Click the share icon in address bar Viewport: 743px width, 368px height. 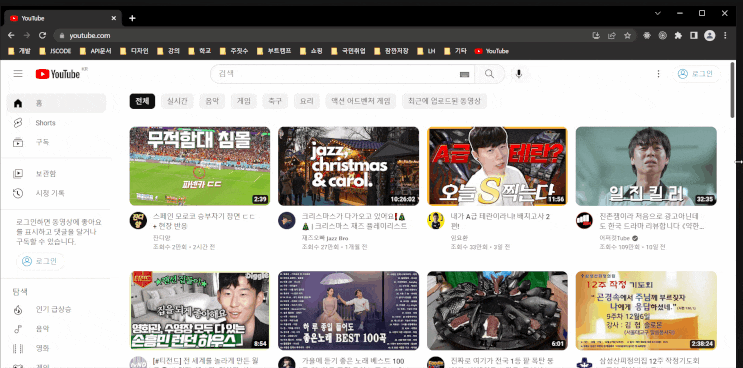pyautogui.click(x=612, y=36)
